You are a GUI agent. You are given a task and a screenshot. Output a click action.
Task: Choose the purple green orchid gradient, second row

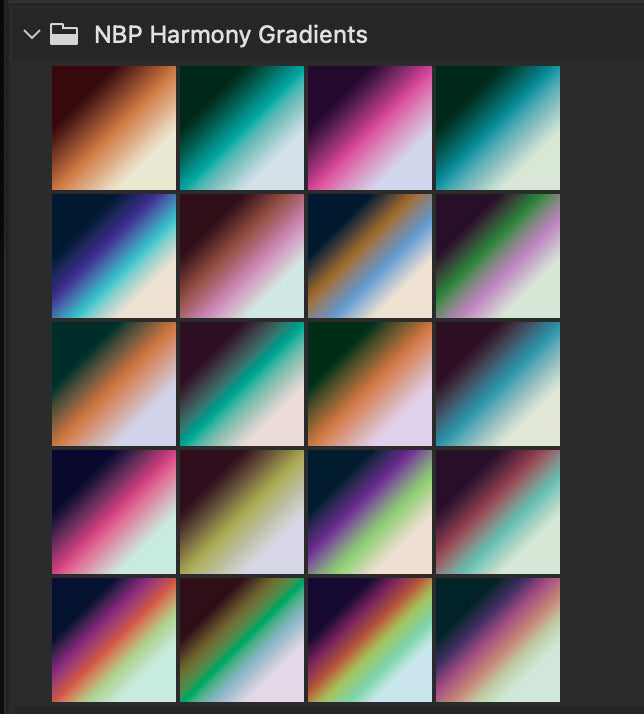tap(498, 256)
